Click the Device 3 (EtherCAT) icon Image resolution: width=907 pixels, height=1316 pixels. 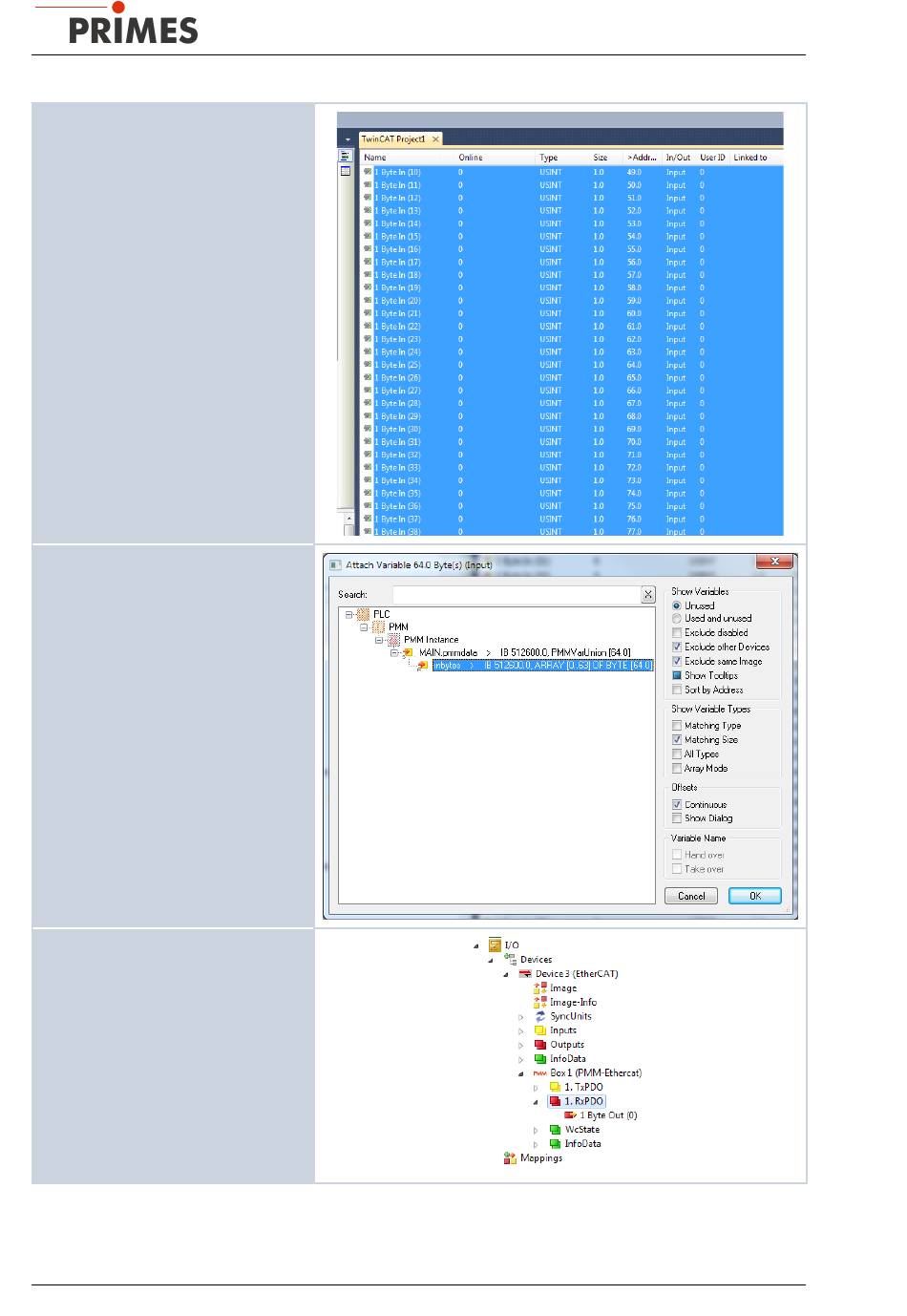(x=525, y=974)
